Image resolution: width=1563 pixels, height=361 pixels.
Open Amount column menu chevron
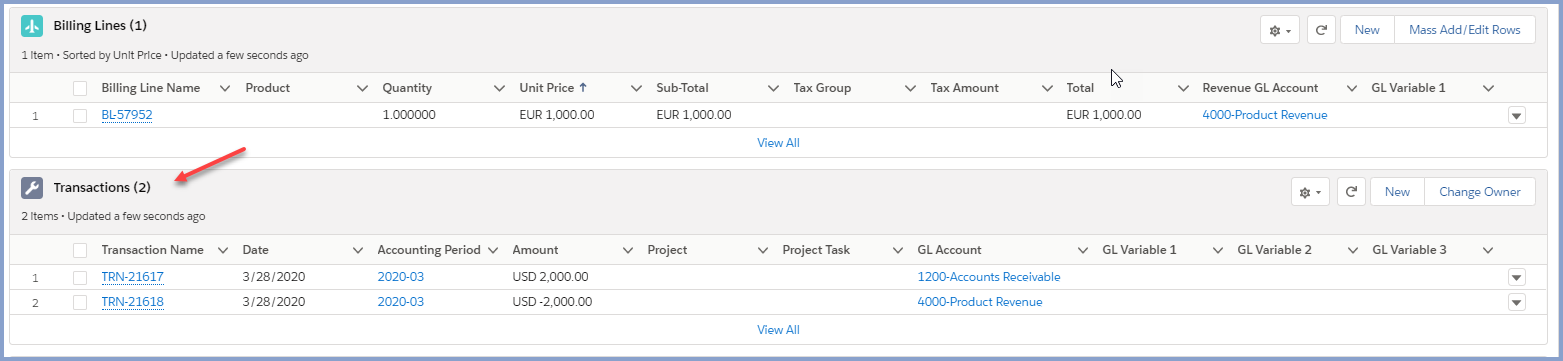(628, 250)
